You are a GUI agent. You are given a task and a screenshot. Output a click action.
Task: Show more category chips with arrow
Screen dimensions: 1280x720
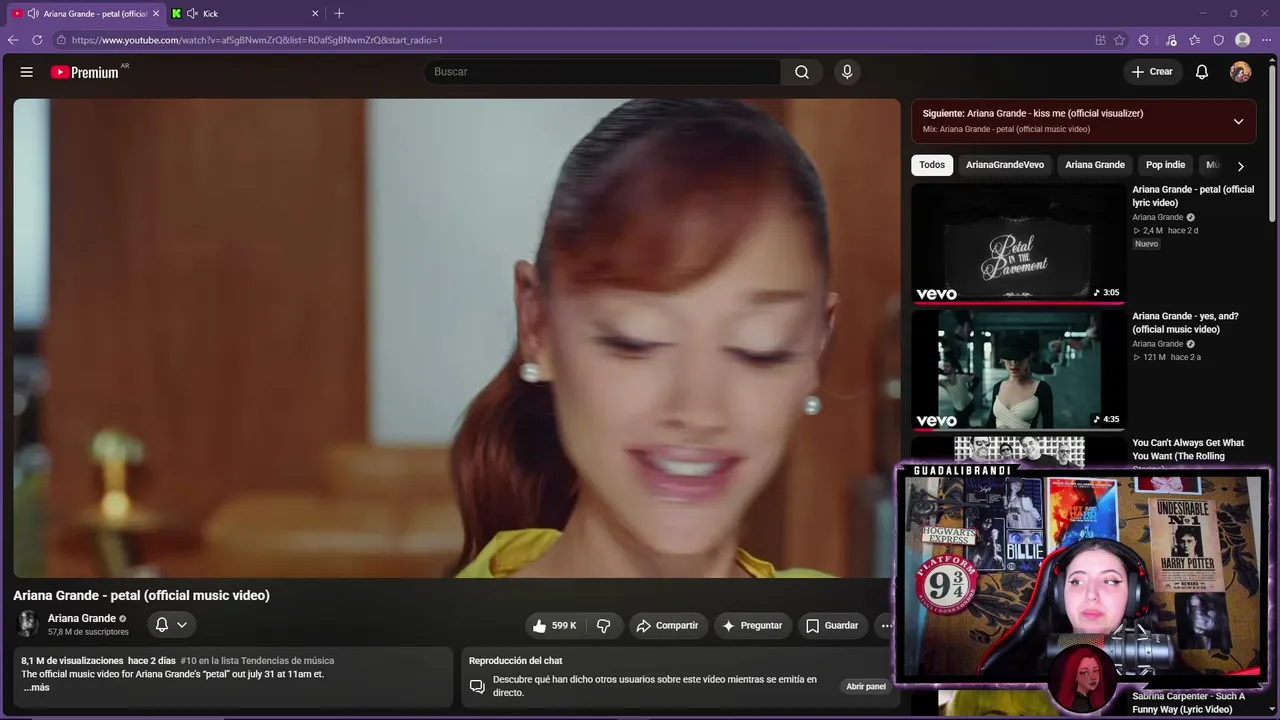tap(1240, 166)
